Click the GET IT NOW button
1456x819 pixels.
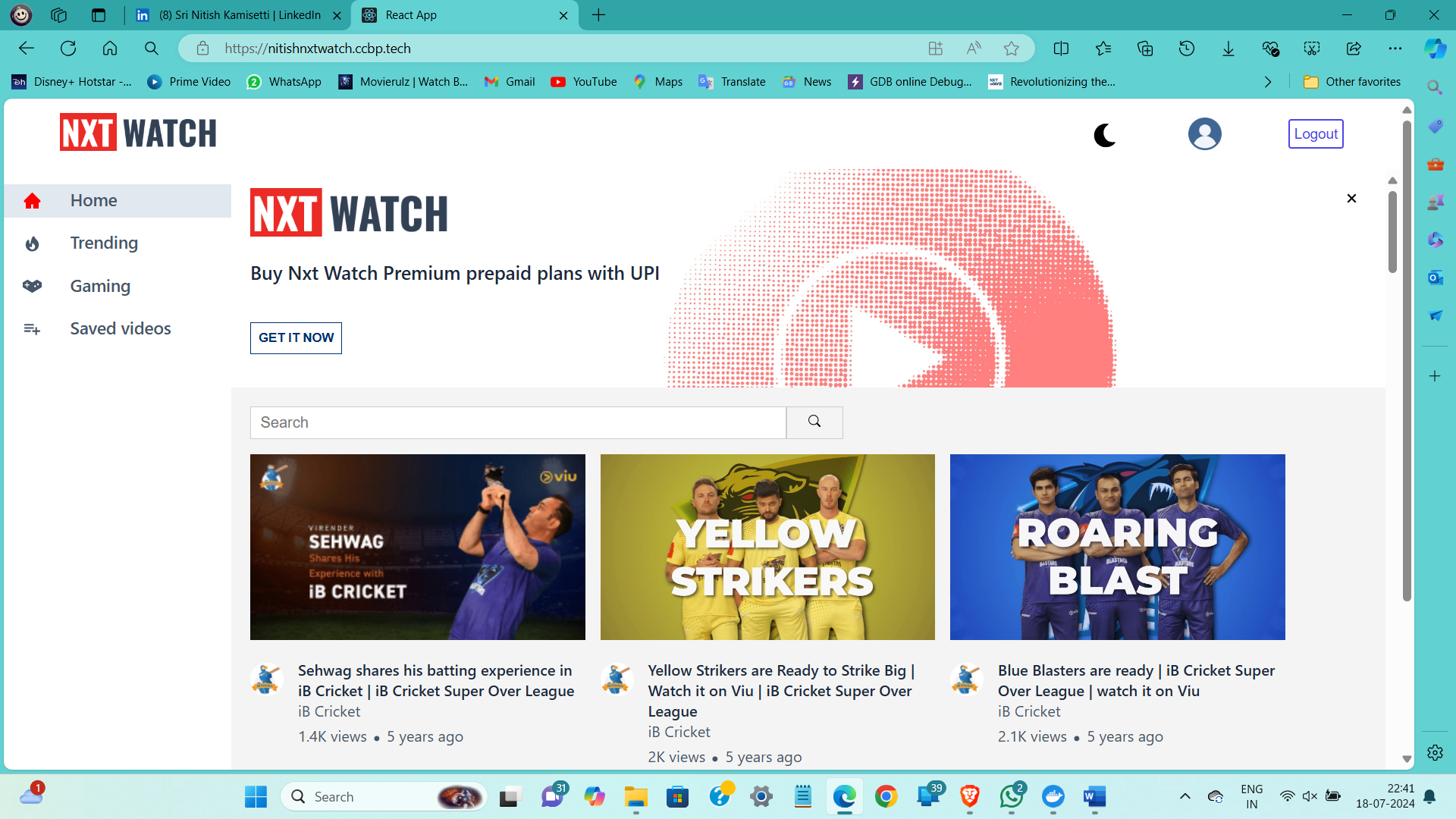pyautogui.click(x=296, y=337)
